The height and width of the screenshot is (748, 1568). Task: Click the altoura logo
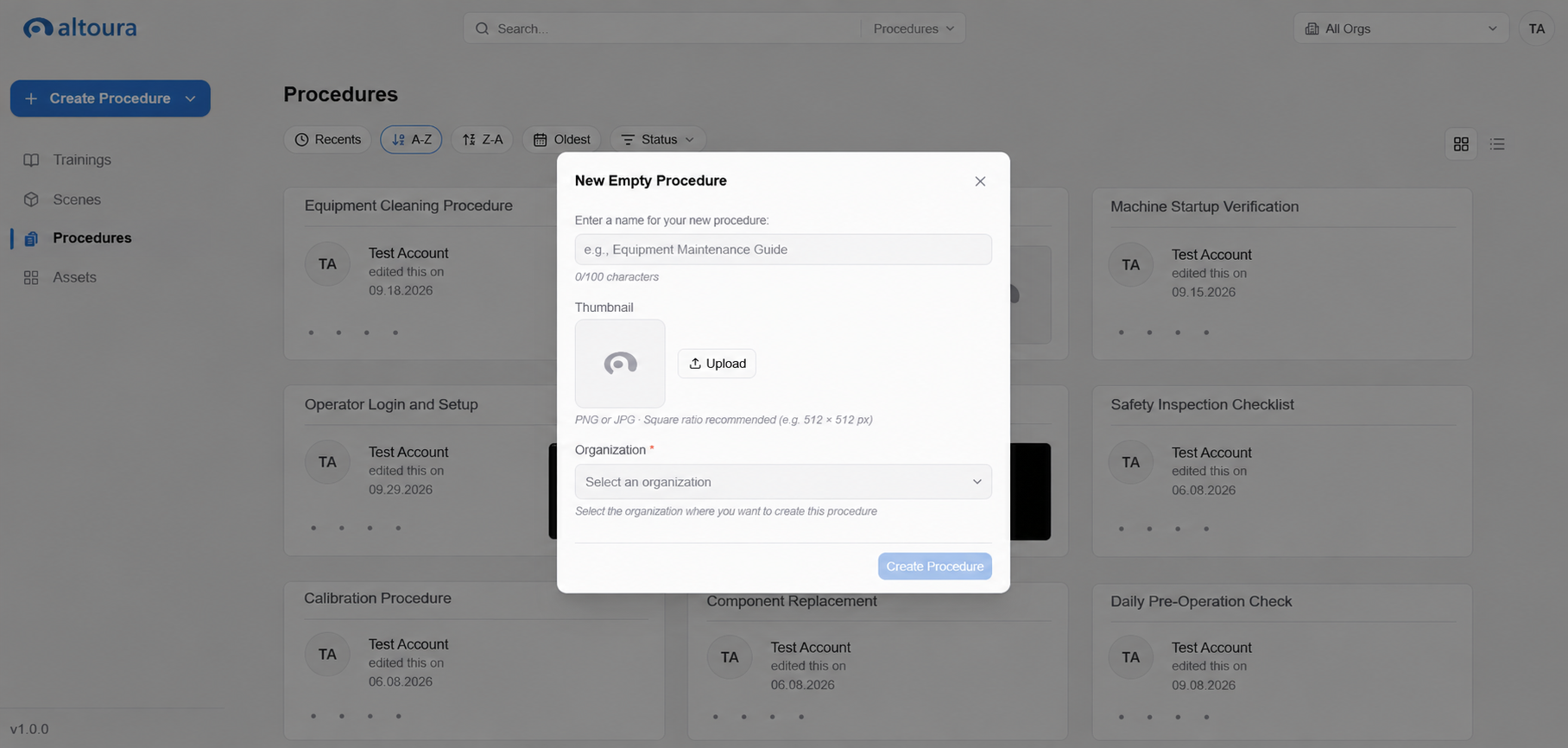[x=79, y=28]
